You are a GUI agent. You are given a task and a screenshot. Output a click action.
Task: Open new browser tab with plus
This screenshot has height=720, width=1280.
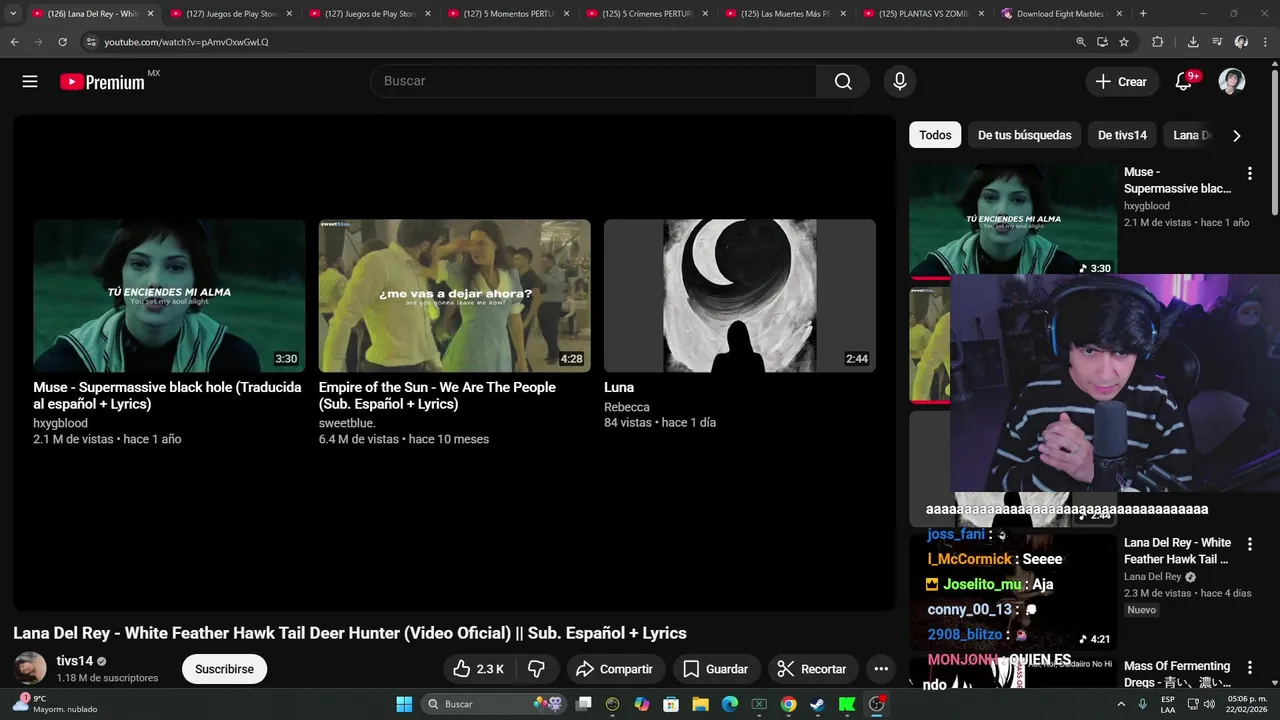coord(1143,14)
